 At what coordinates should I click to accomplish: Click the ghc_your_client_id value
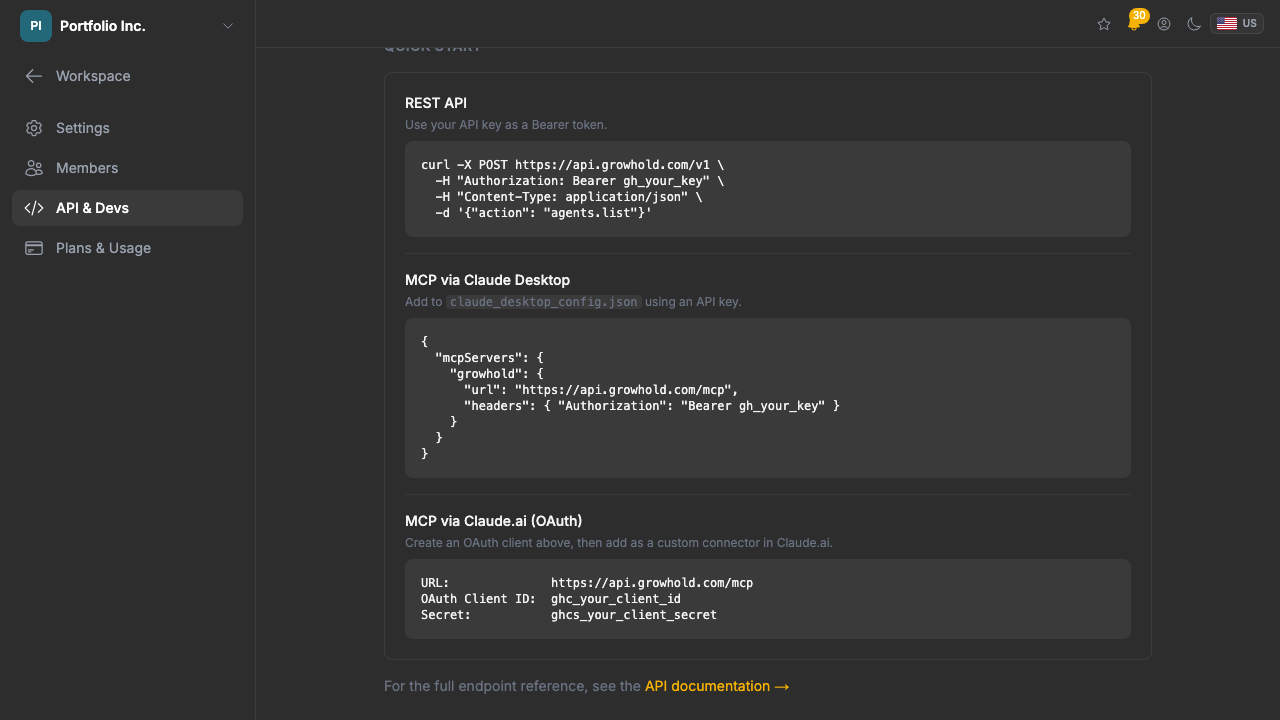point(616,599)
